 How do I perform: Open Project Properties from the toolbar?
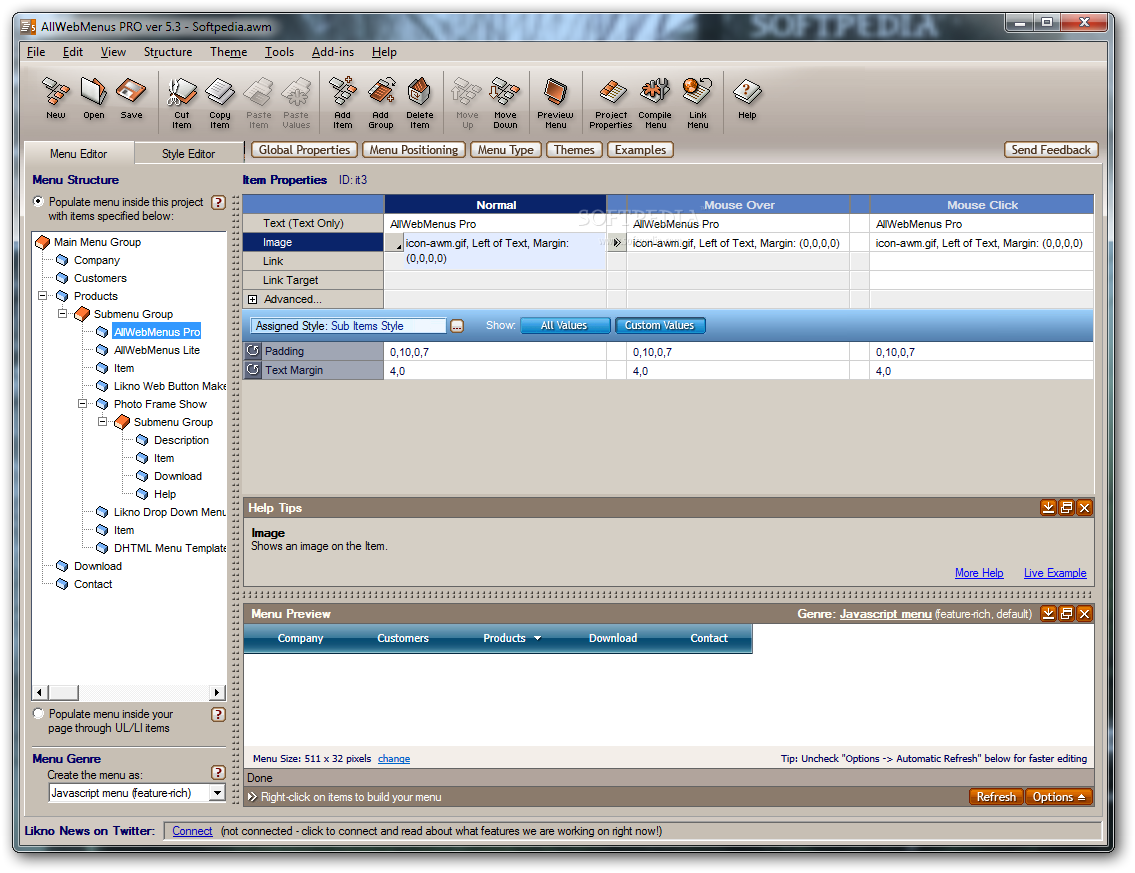611,104
